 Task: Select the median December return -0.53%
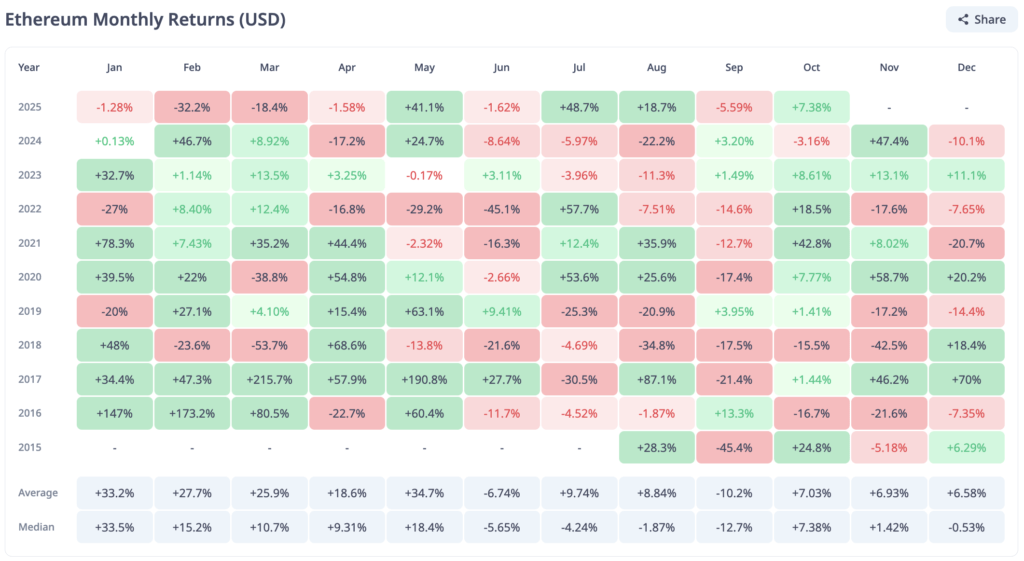pyautogui.click(x=966, y=527)
